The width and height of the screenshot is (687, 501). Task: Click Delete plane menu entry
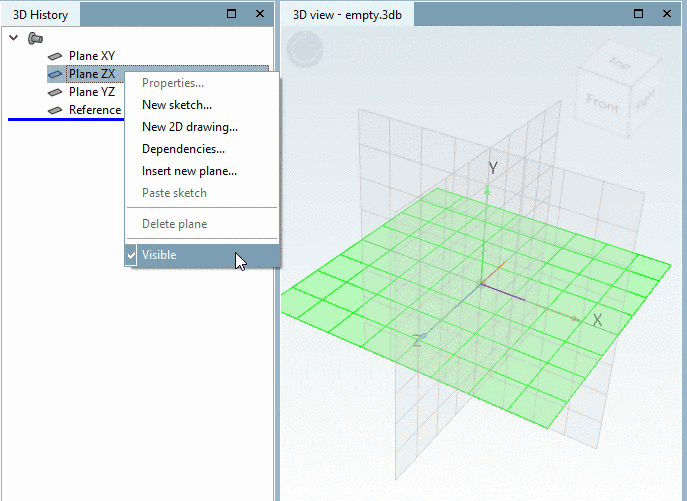point(202,224)
